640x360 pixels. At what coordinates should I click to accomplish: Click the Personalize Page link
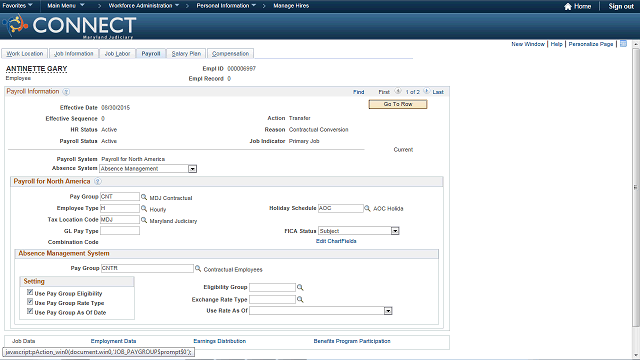591,44
